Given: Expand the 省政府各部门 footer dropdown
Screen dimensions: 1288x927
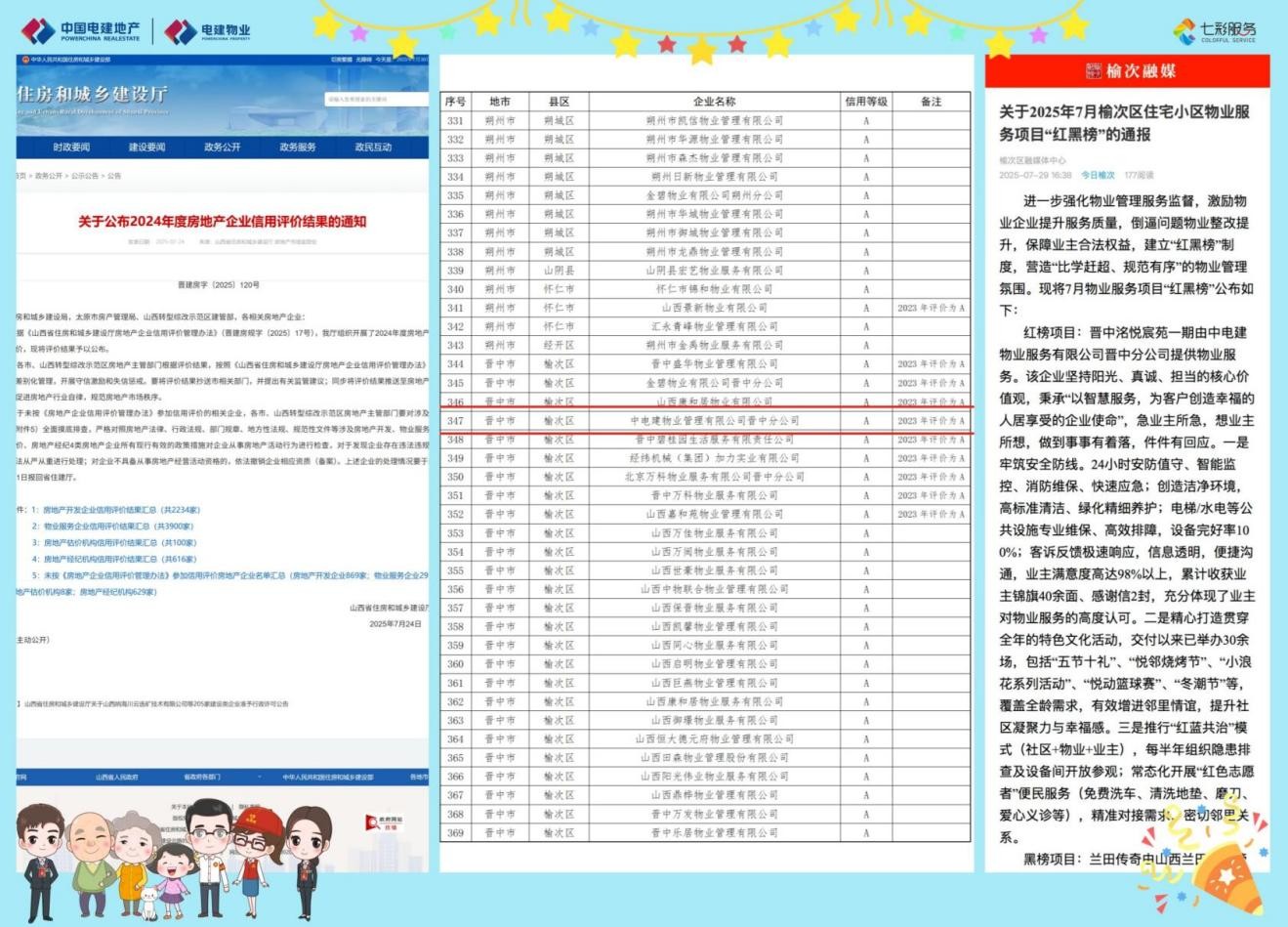Looking at the screenshot, I should pos(202,778).
